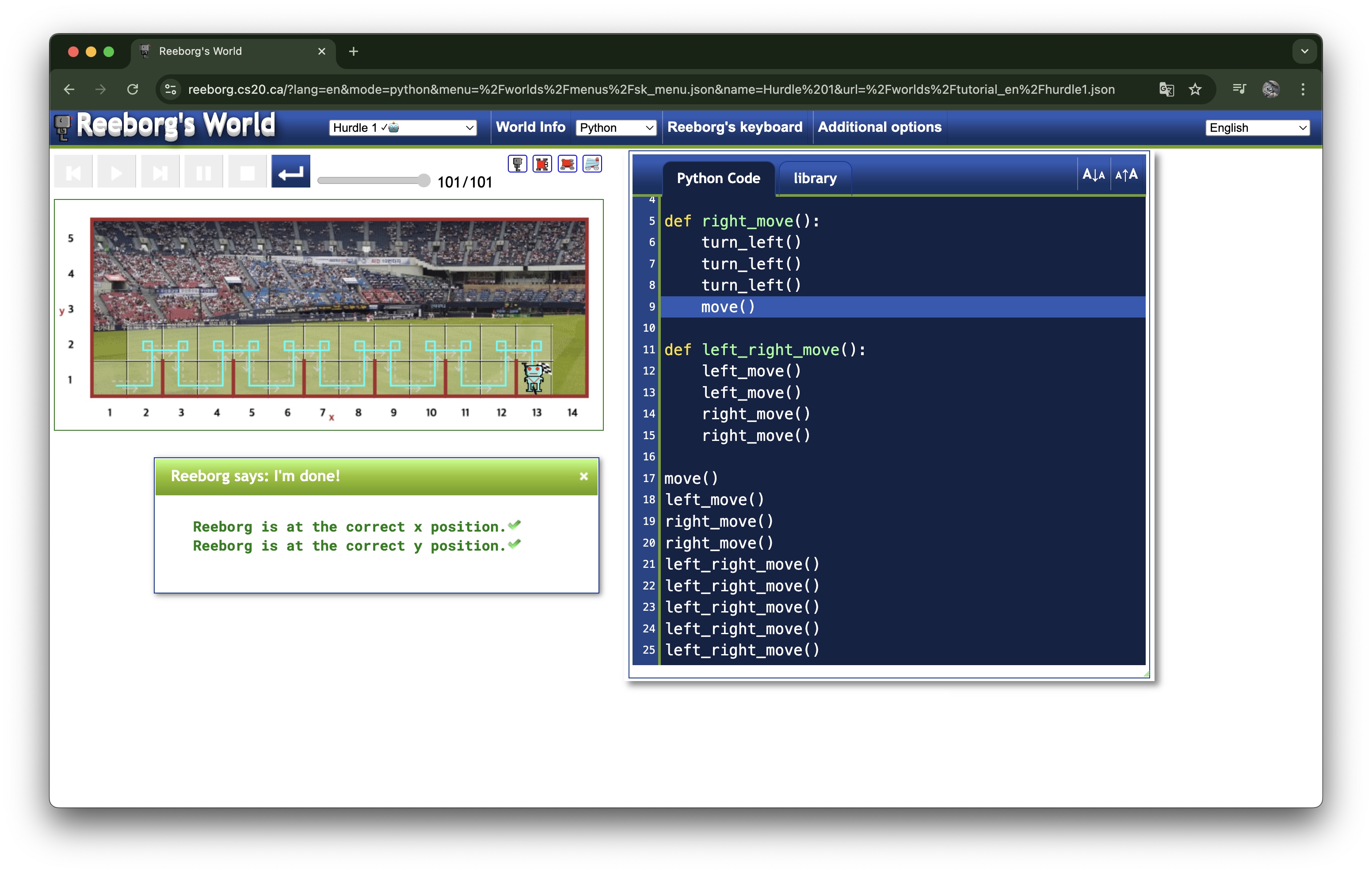Screen dimensions: 1372x873
Task: Pick the red wheeled robot model icon
Action: pos(567,164)
